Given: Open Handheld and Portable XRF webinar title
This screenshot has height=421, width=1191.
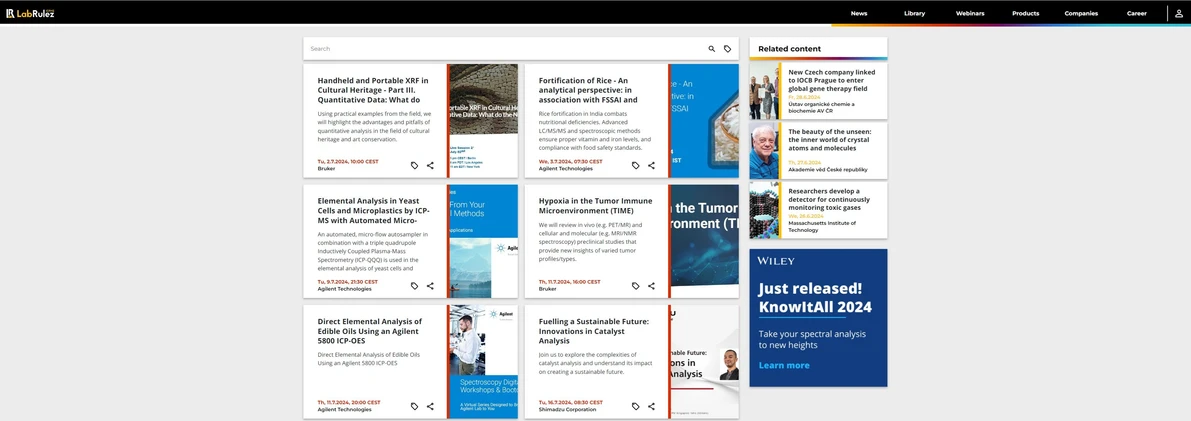Looking at the screenshot, I should pos(373,90).
